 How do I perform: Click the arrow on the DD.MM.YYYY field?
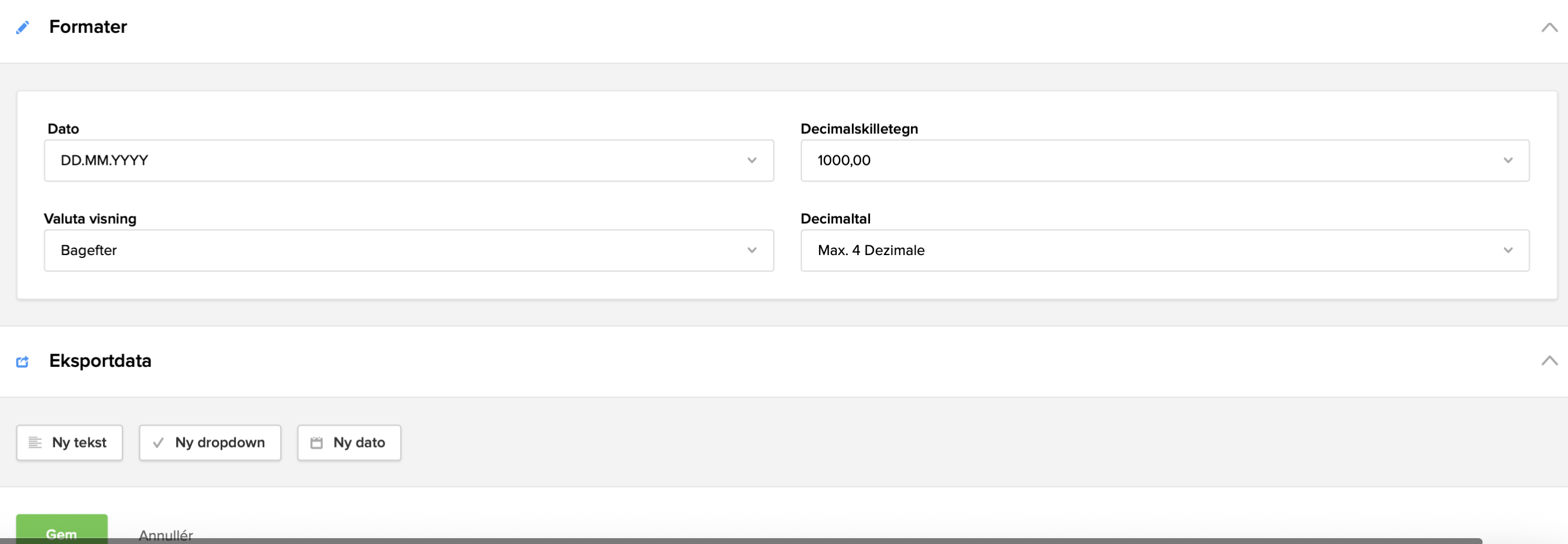752,161
